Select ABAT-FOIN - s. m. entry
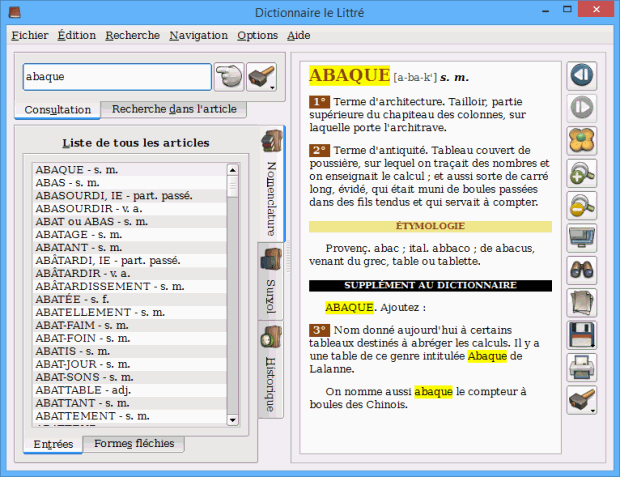620x477 pixels. click(130, 338)
